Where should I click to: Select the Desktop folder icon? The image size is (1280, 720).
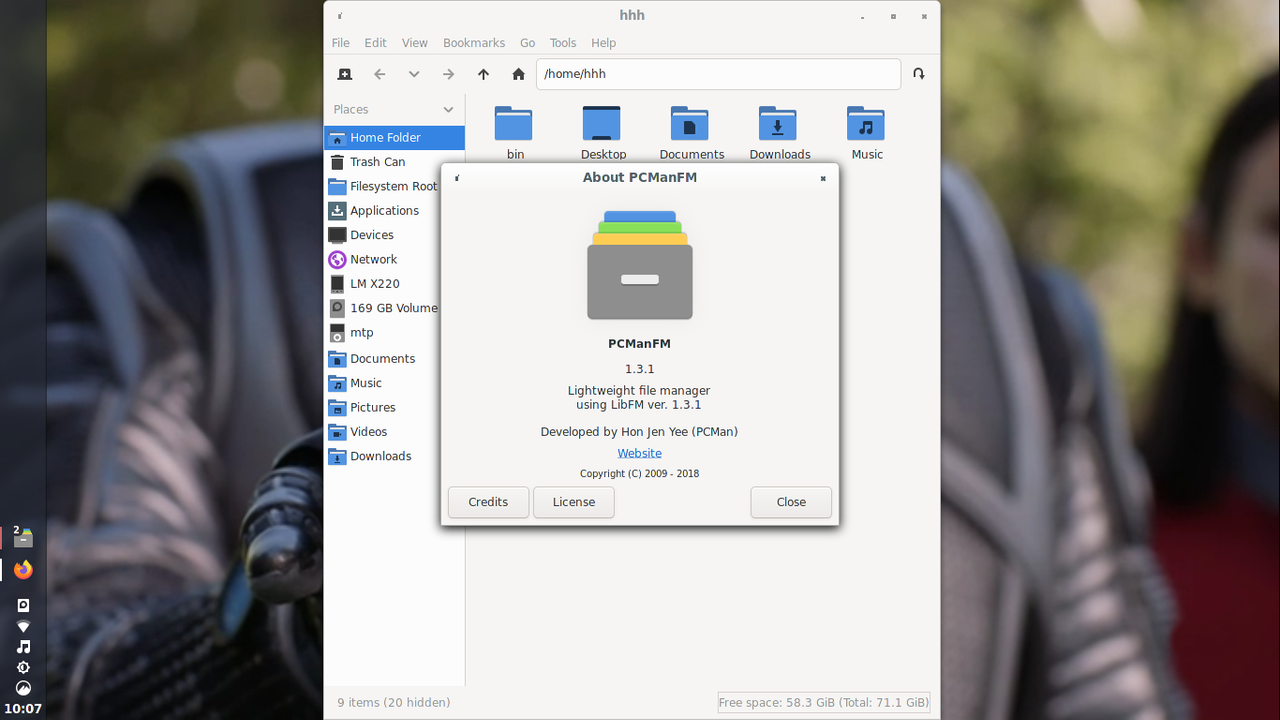[x=602, y=123]
